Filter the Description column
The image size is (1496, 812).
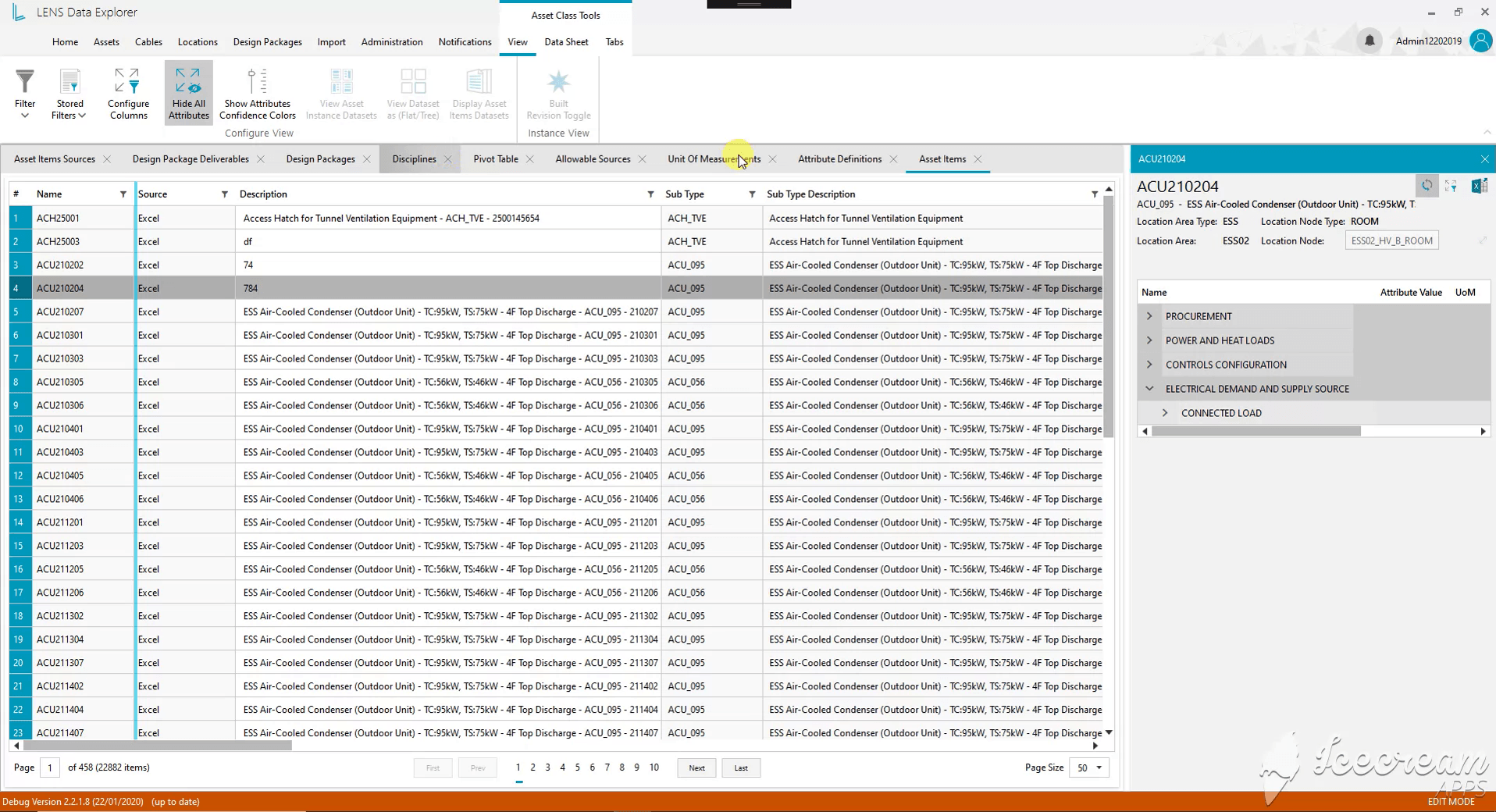(650, 194)
